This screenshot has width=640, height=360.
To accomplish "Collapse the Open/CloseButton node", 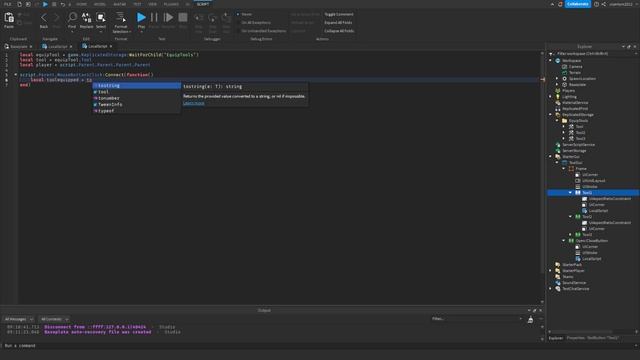I will pyautogui.click(x=564, y=240).
